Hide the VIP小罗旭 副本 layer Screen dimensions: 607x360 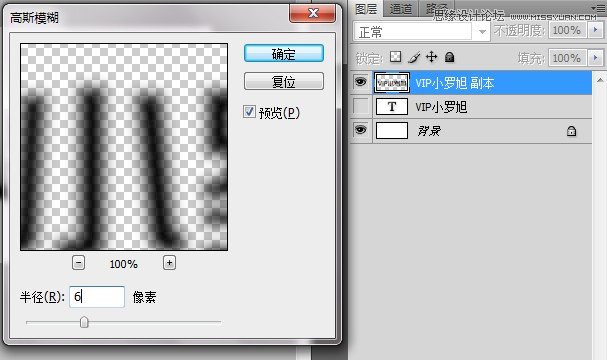coord(360,82)
